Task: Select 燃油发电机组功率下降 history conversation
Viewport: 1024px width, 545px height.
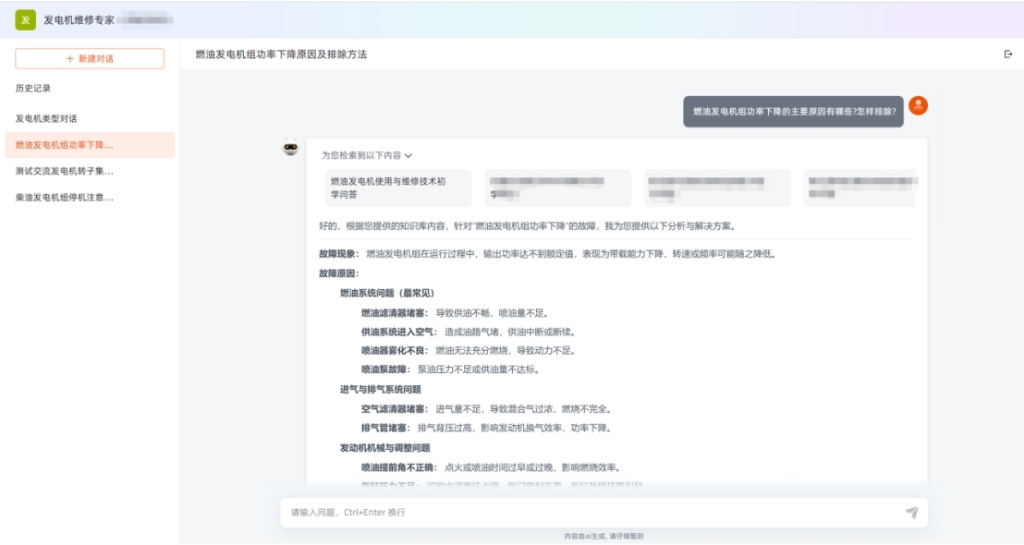Action: click(x=89, y=145)
